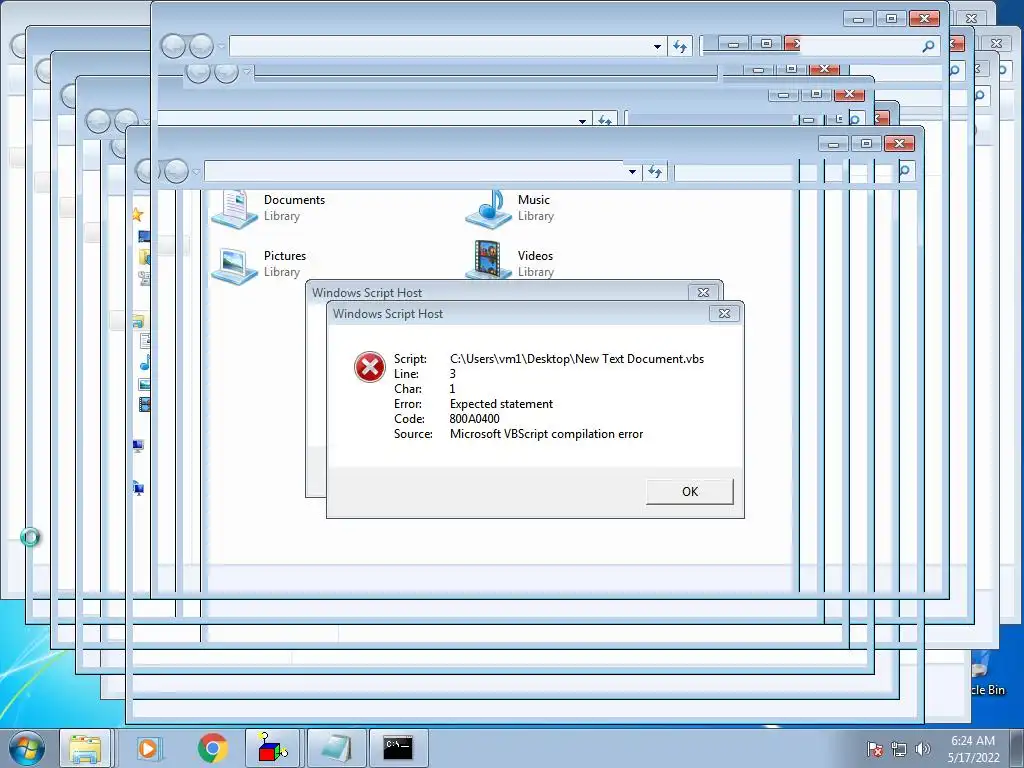The width and height of the screenshot is (1024, 768).
Task: Expand address bar dropdown in the Libraries window
Action: tap(632, 172)
